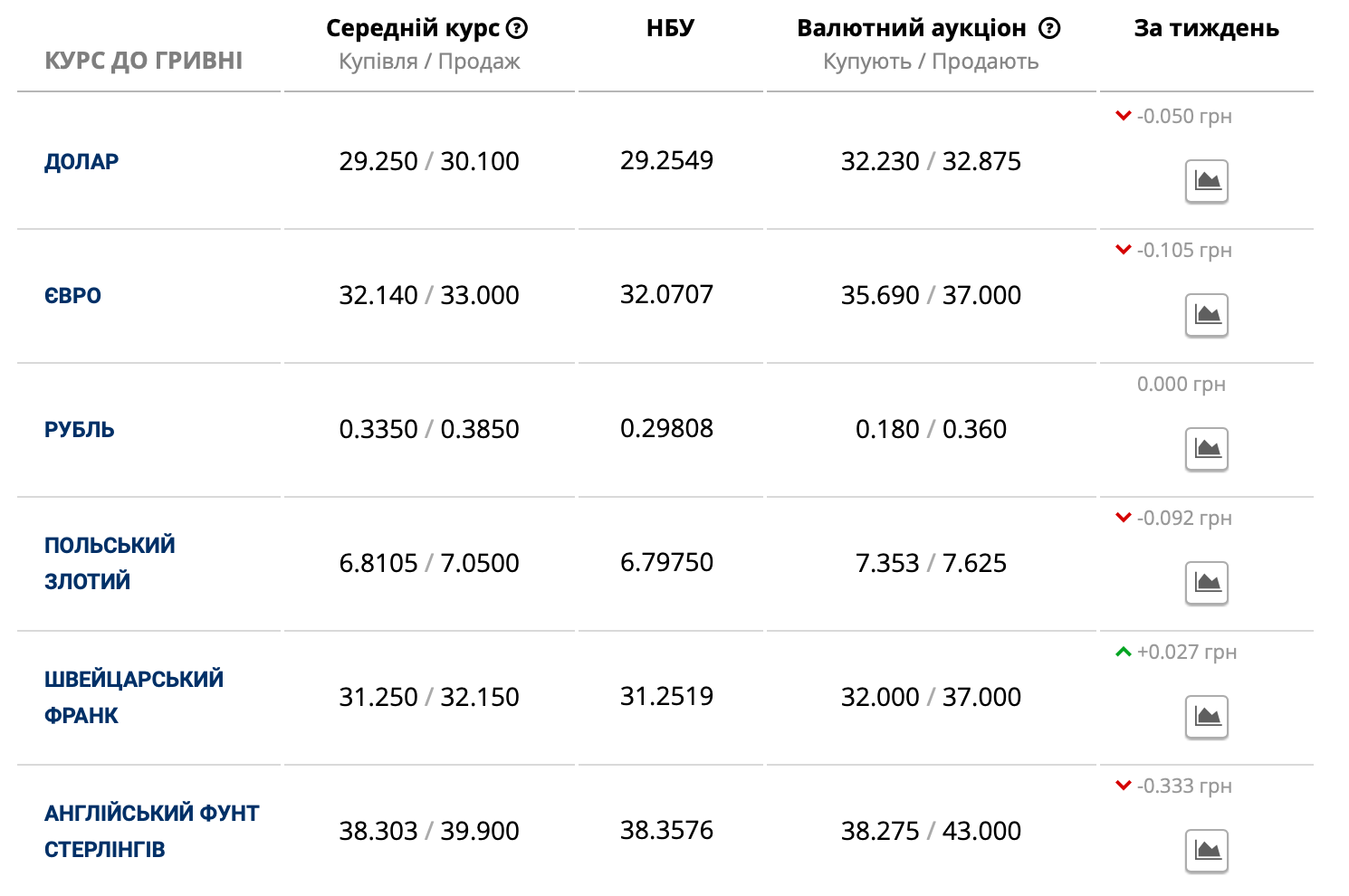Image resolution: width=1349 pixels, height=896 pixels.
Task: Click the euro weekly change -0.105 грн
Action: tap(1183, 251)
